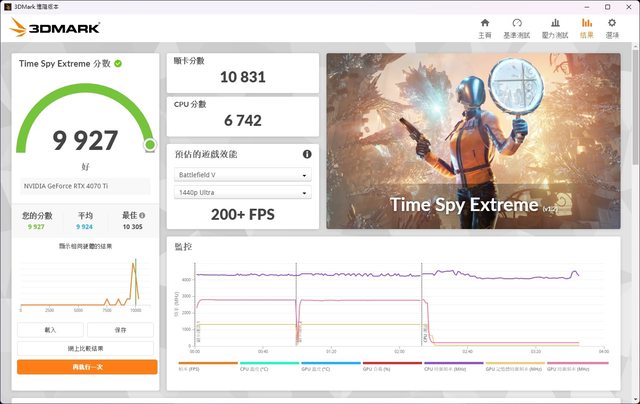640x404 pixels.
Task: Click the Load (載入) button
Action: pos(50,329)
